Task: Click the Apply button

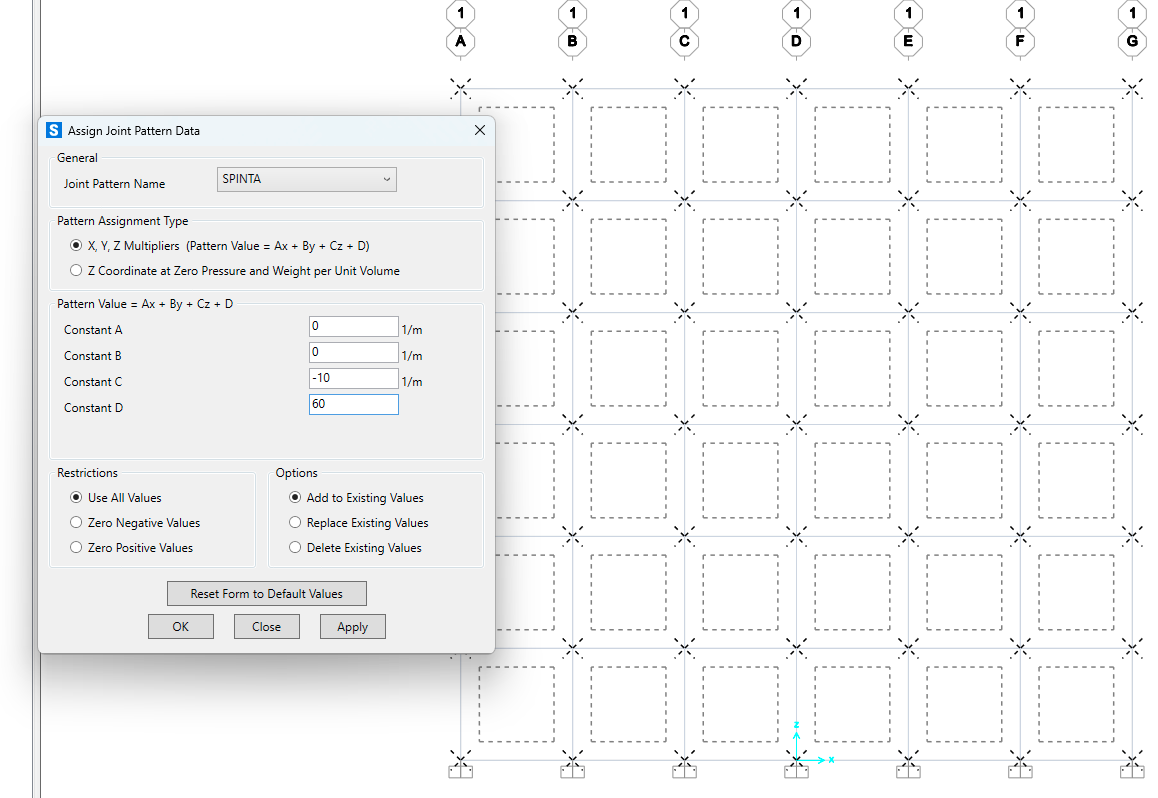Action: [x=352, y=627]
